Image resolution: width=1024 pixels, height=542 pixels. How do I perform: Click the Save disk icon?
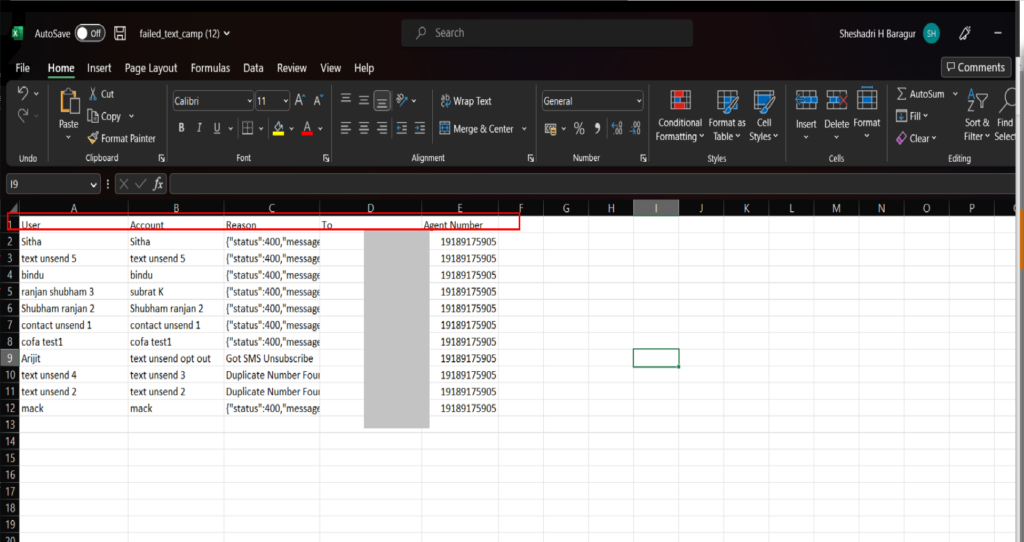(120, 33)
